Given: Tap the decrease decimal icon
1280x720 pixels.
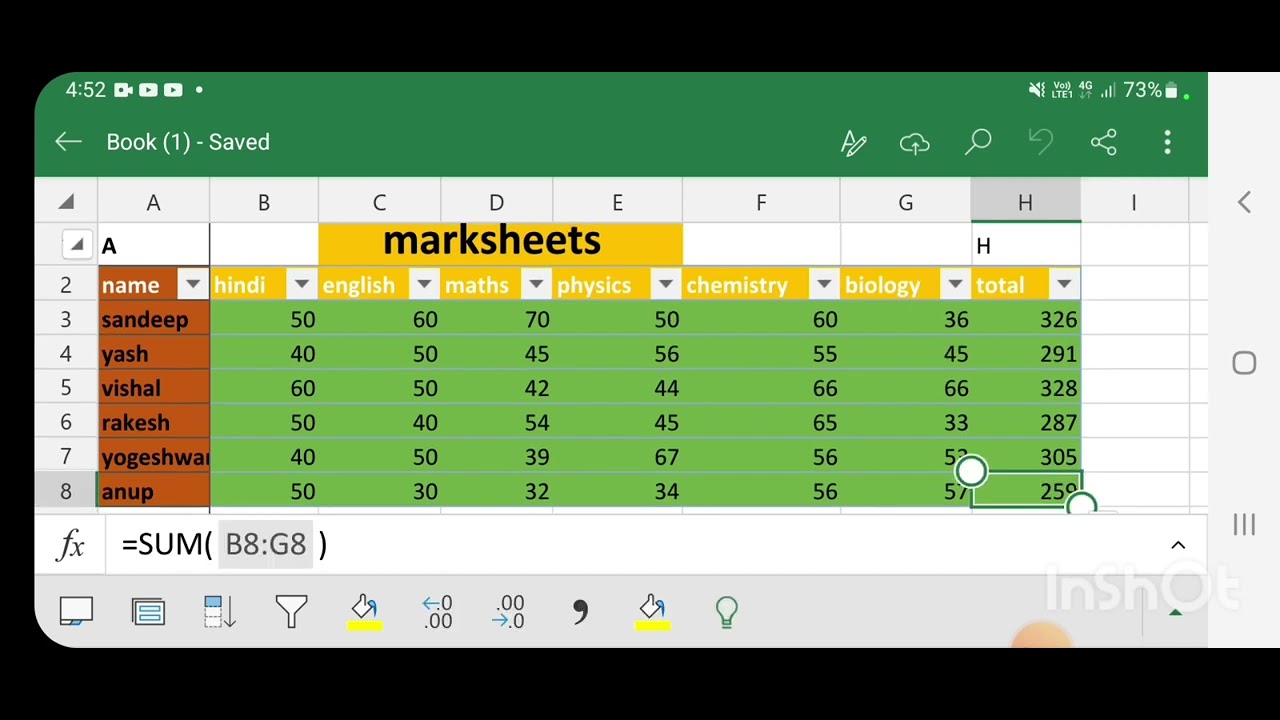Looking at the screenshot, I should coord(509,611).
